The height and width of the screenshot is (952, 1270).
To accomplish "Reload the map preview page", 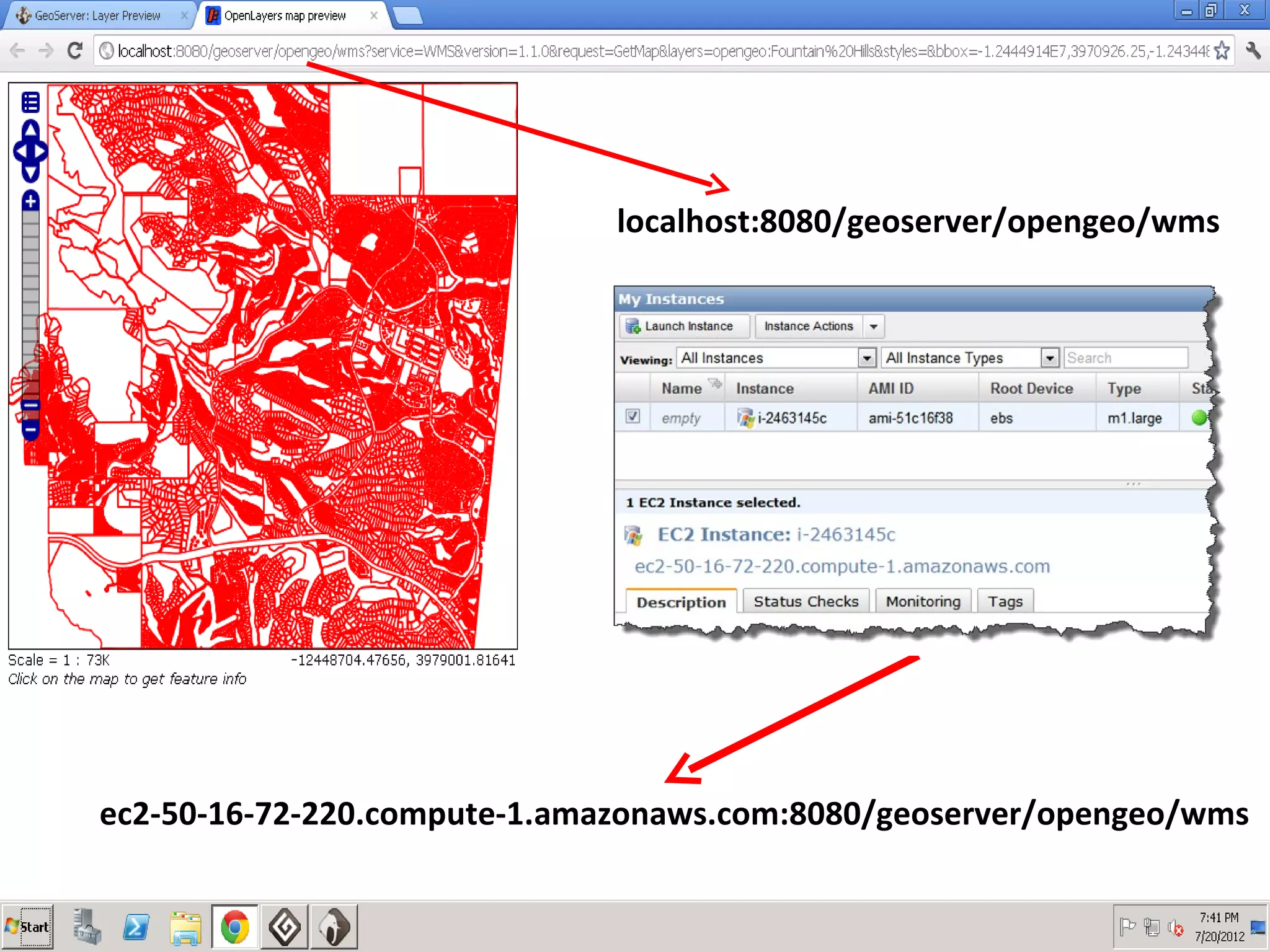I will pyautogui.click(x=75, y=51).
